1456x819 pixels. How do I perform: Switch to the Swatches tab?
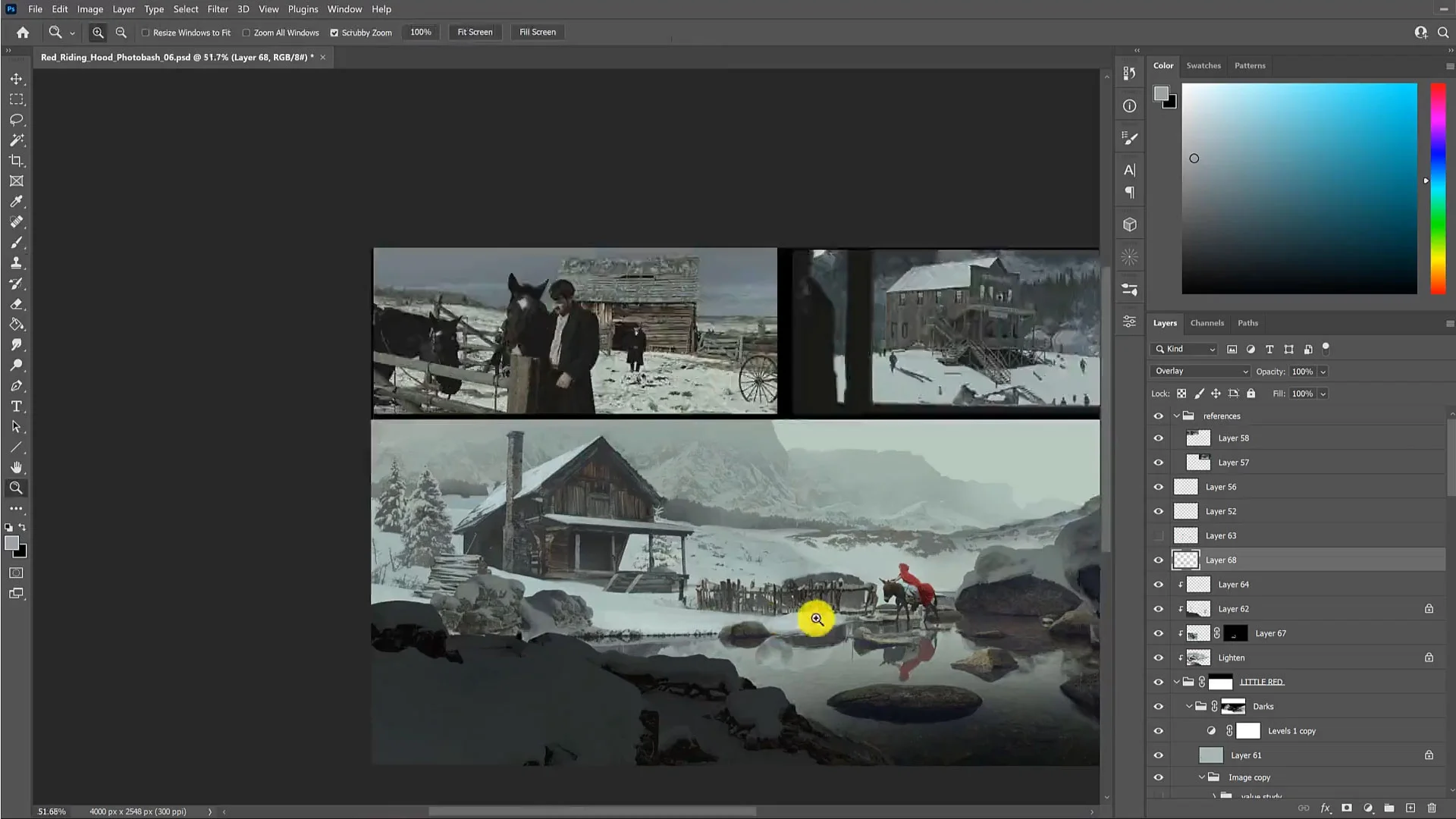(1203, 66)
